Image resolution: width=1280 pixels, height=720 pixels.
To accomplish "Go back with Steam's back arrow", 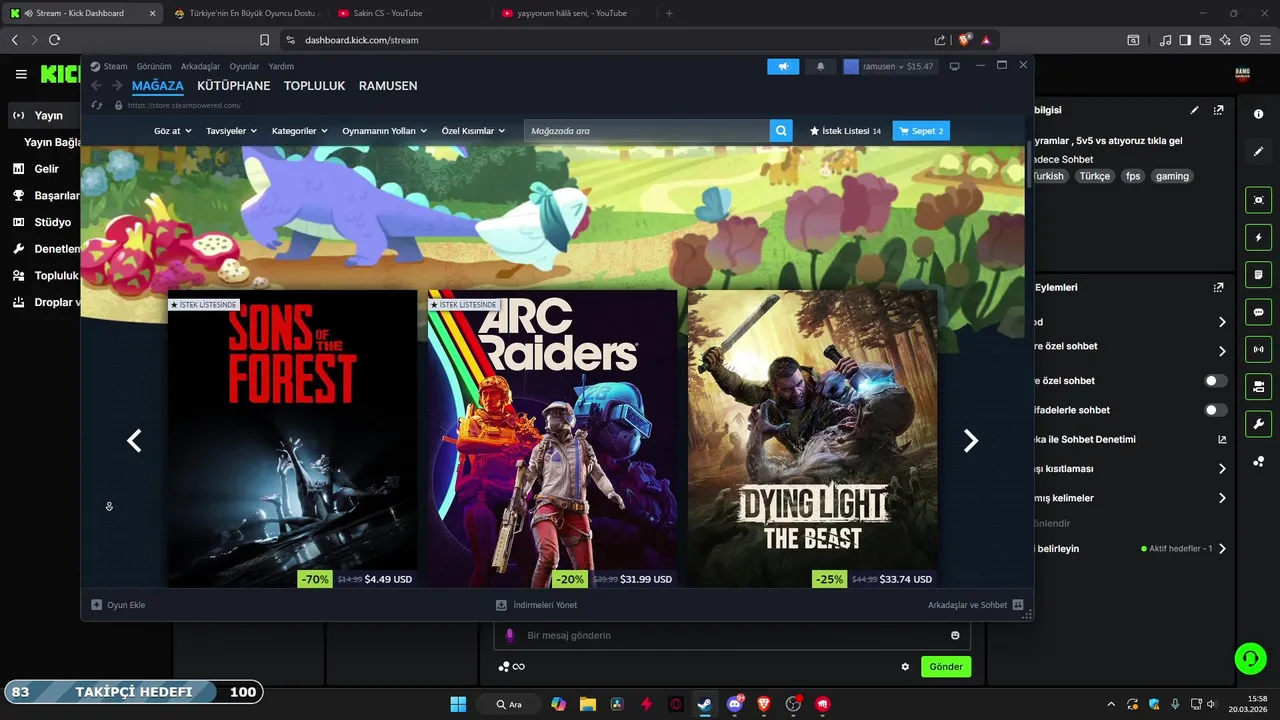I will [97, 86].
